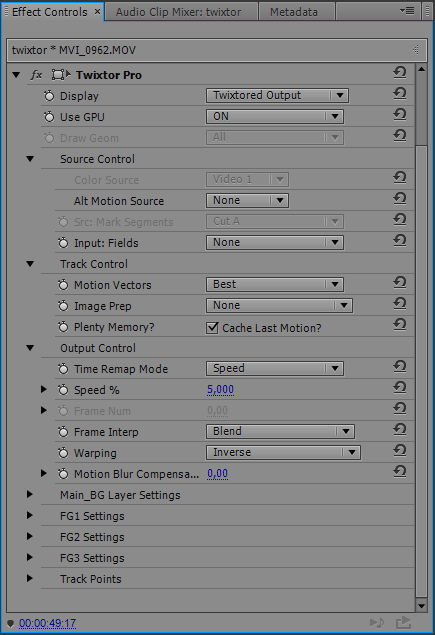Expand FG2 Settings
This screenshot has width=435, height=635.
[30, 537]
